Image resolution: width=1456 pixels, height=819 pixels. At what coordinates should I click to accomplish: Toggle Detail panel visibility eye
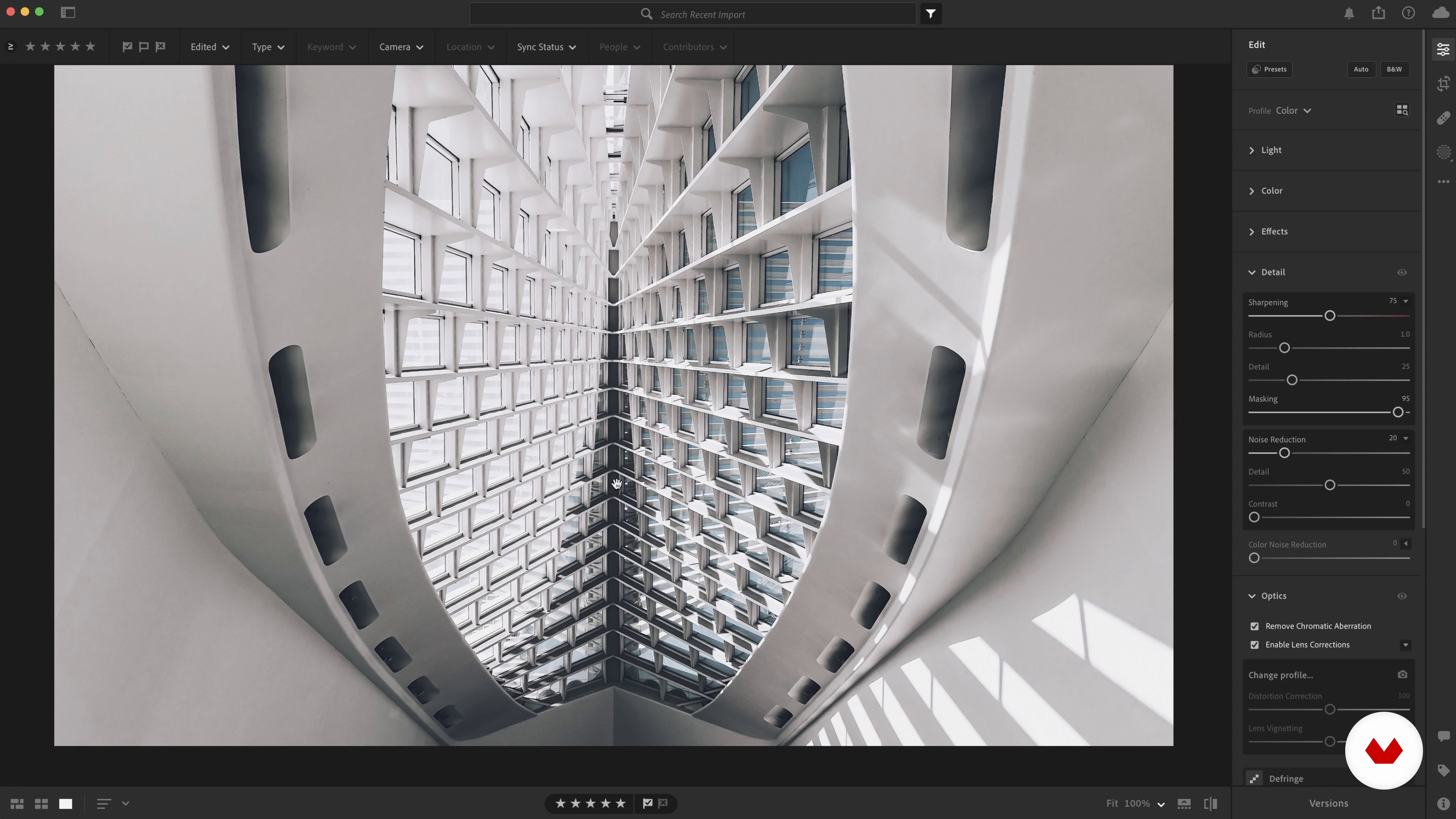tap(1402, 273)
